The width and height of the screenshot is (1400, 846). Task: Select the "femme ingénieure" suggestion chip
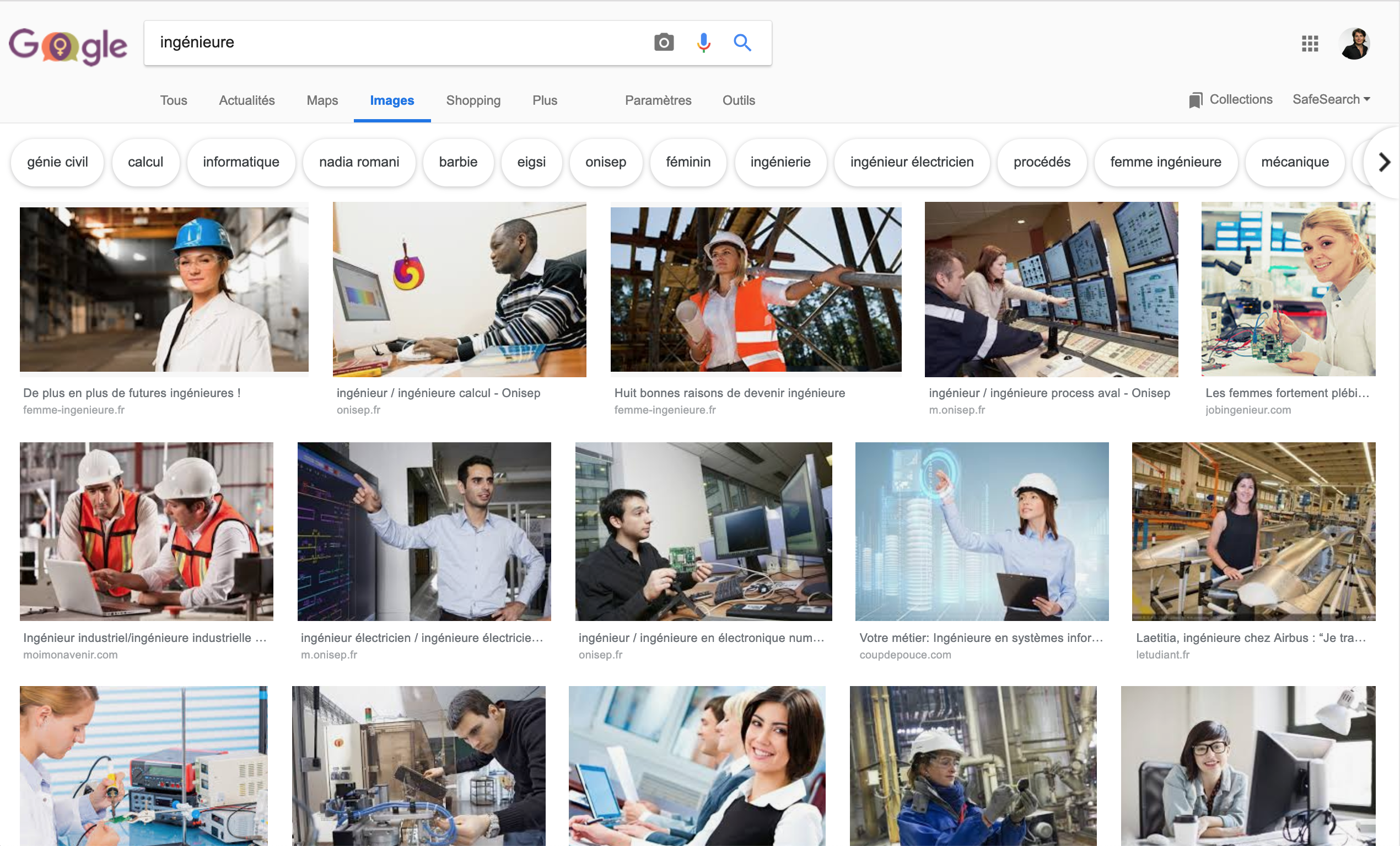(x=1165, y=162)
